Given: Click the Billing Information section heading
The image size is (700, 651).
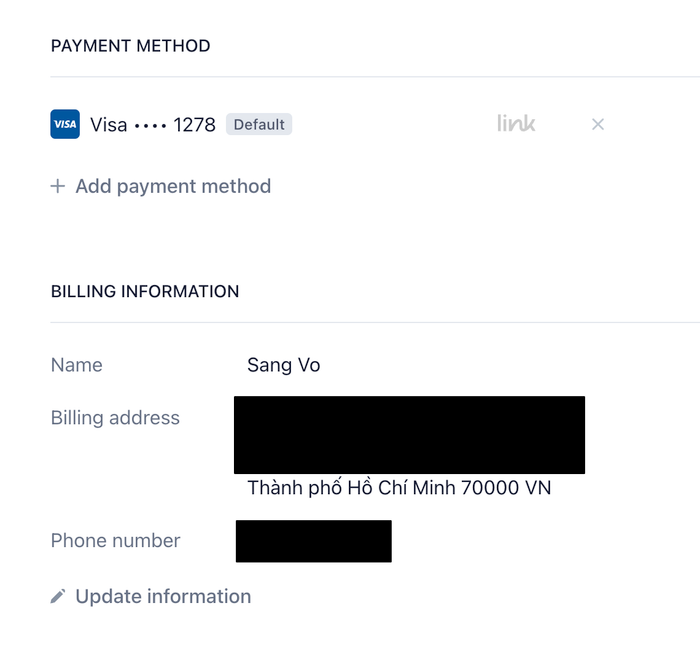Looking at the screenshot, I should tap(145, 292).
